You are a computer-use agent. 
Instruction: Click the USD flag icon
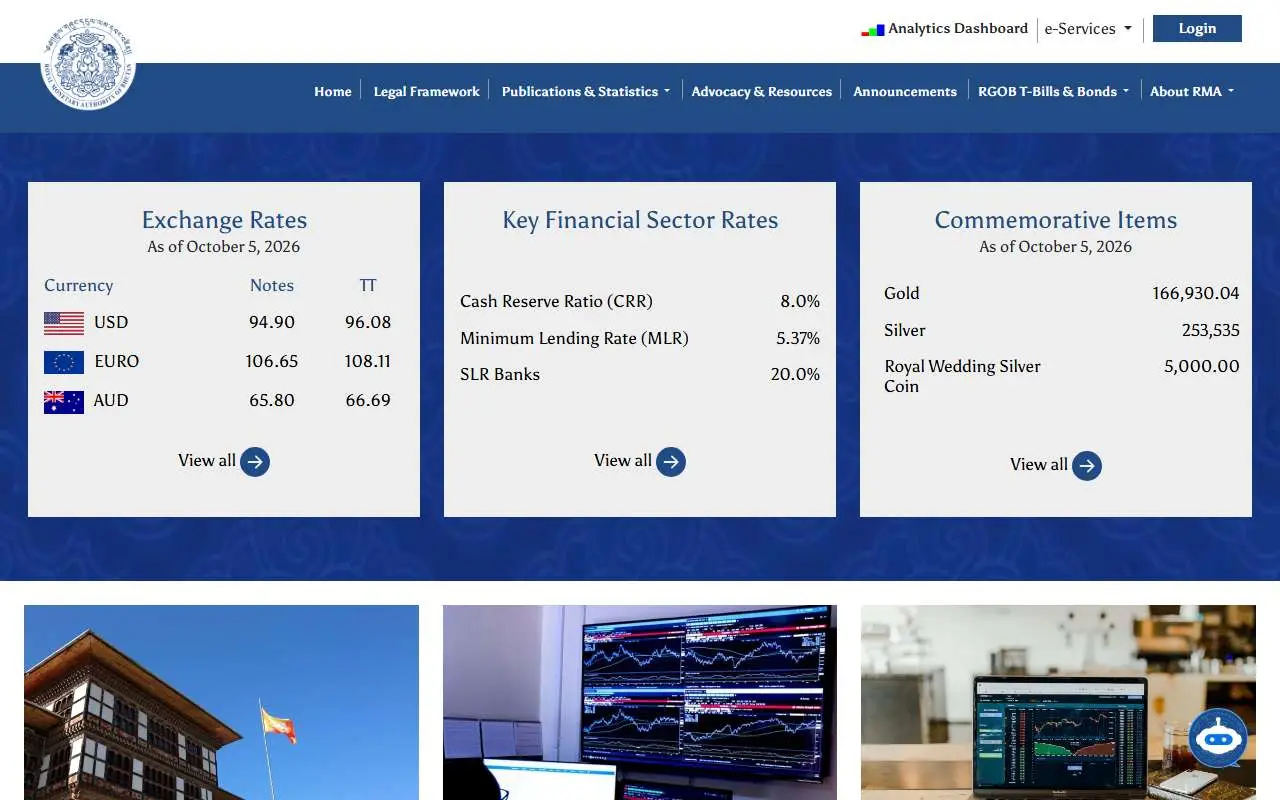[64, 323]
